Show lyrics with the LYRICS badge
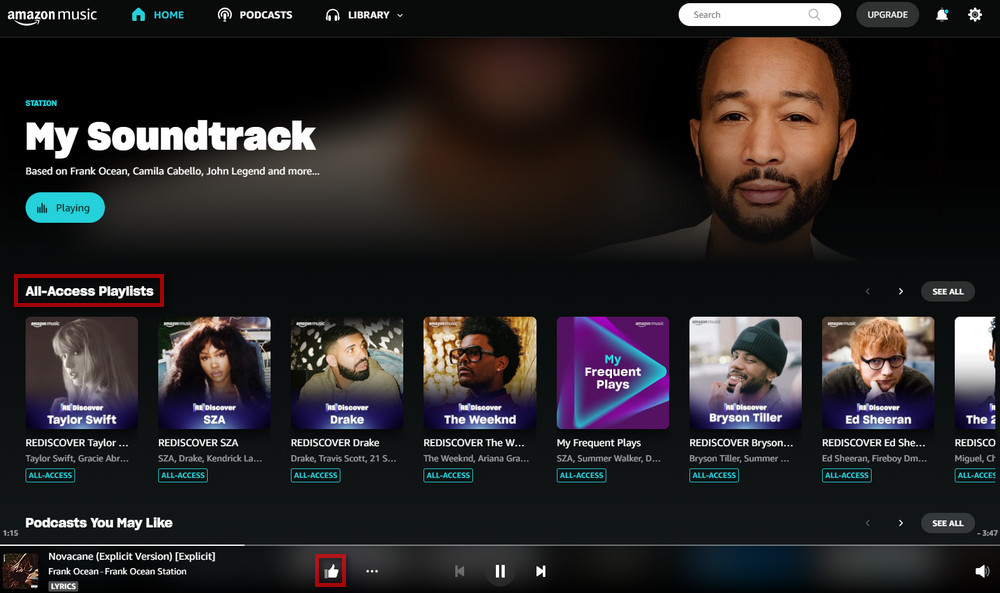This screenshot has height=593, width=1000. pyautogui.click(x=63, y=586)
